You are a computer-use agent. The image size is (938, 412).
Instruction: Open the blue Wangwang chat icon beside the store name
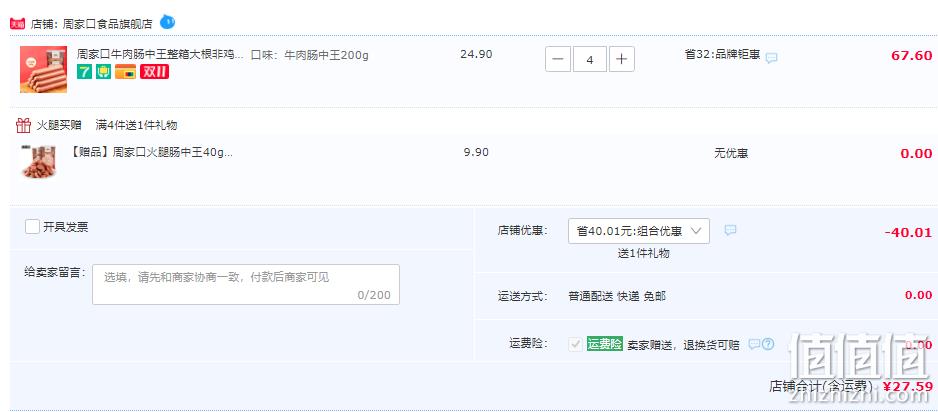(x=168, y=23)
